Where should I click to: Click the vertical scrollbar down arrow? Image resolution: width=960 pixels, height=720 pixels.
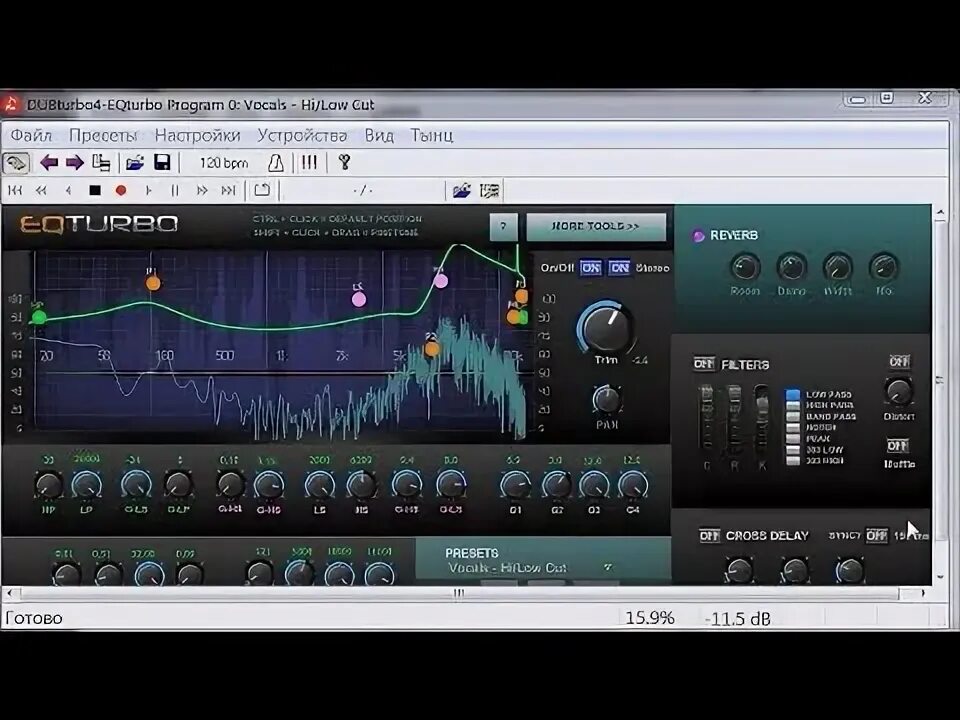click(940, 577)
